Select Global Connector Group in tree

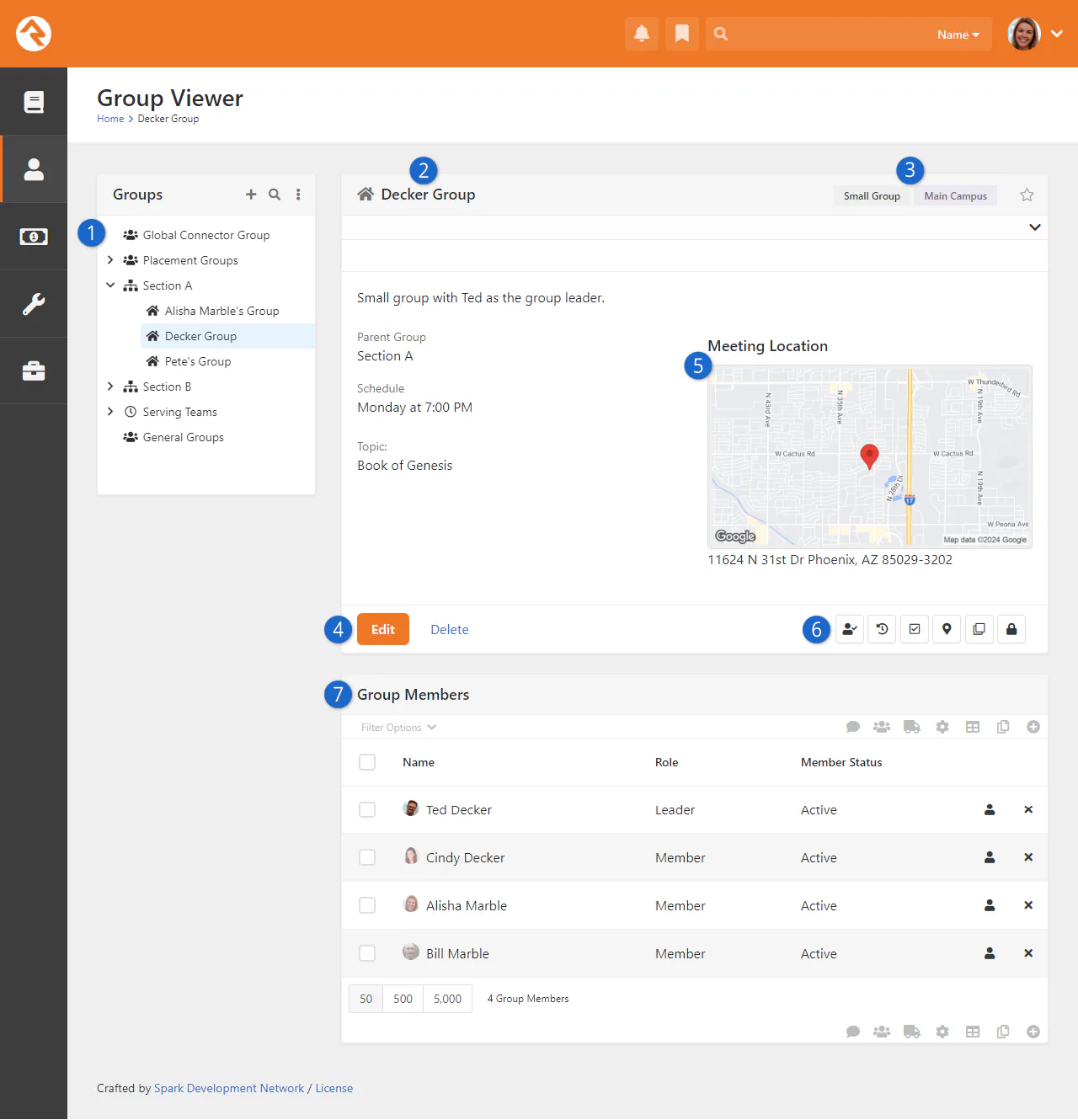click(x=206, y=235)
